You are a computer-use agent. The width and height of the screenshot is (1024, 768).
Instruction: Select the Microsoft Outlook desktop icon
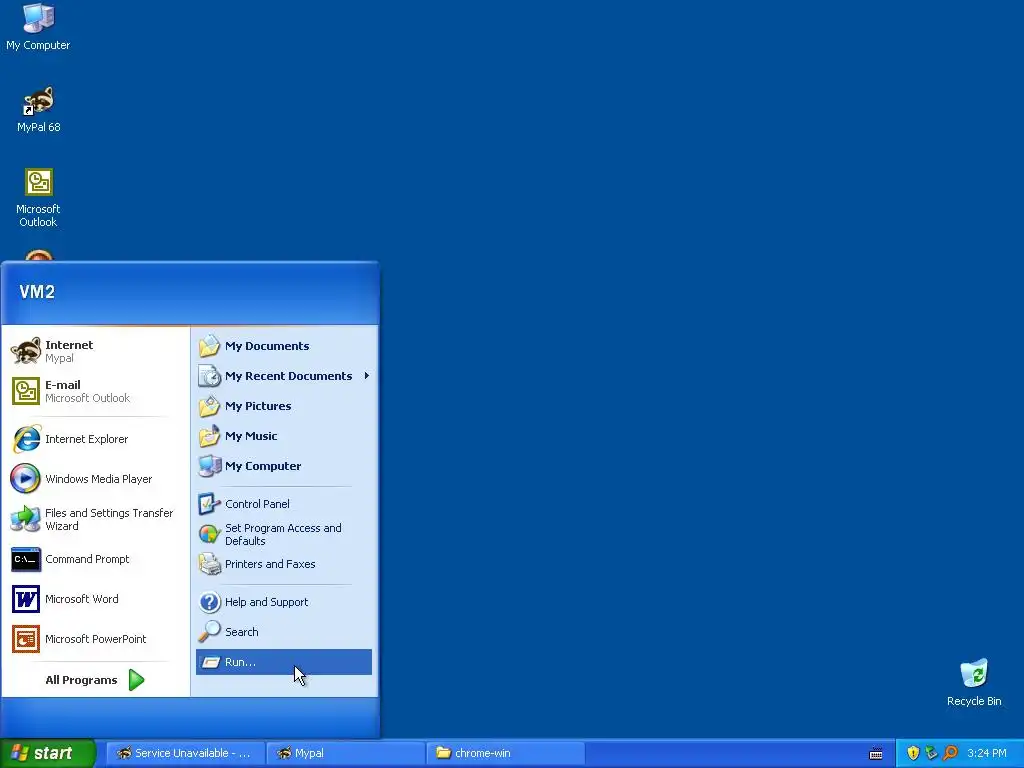[x=39, y=198]
